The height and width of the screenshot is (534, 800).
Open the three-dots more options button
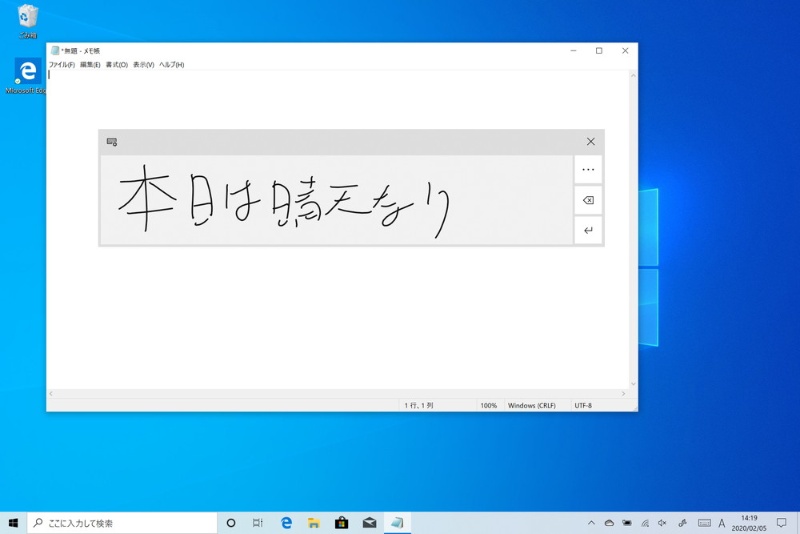(x=588, y=170)
